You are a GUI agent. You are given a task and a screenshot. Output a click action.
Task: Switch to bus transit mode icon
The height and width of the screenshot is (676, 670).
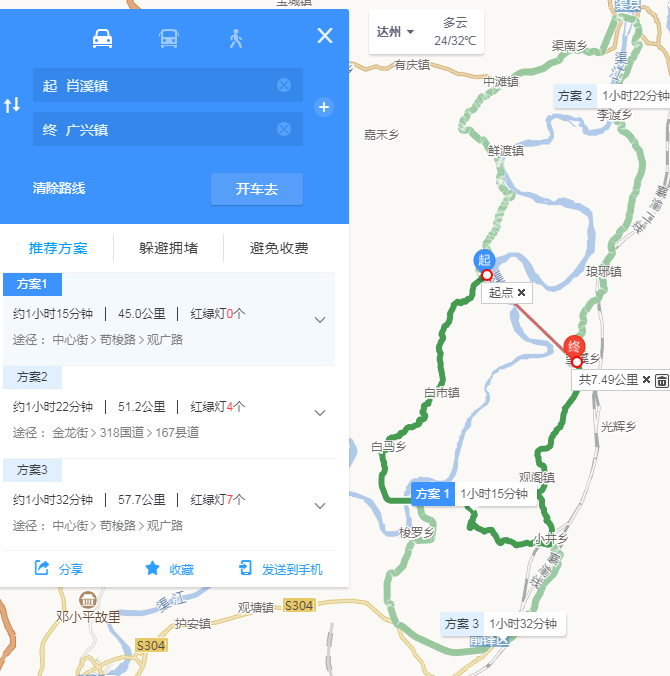[x=169, y=38]
